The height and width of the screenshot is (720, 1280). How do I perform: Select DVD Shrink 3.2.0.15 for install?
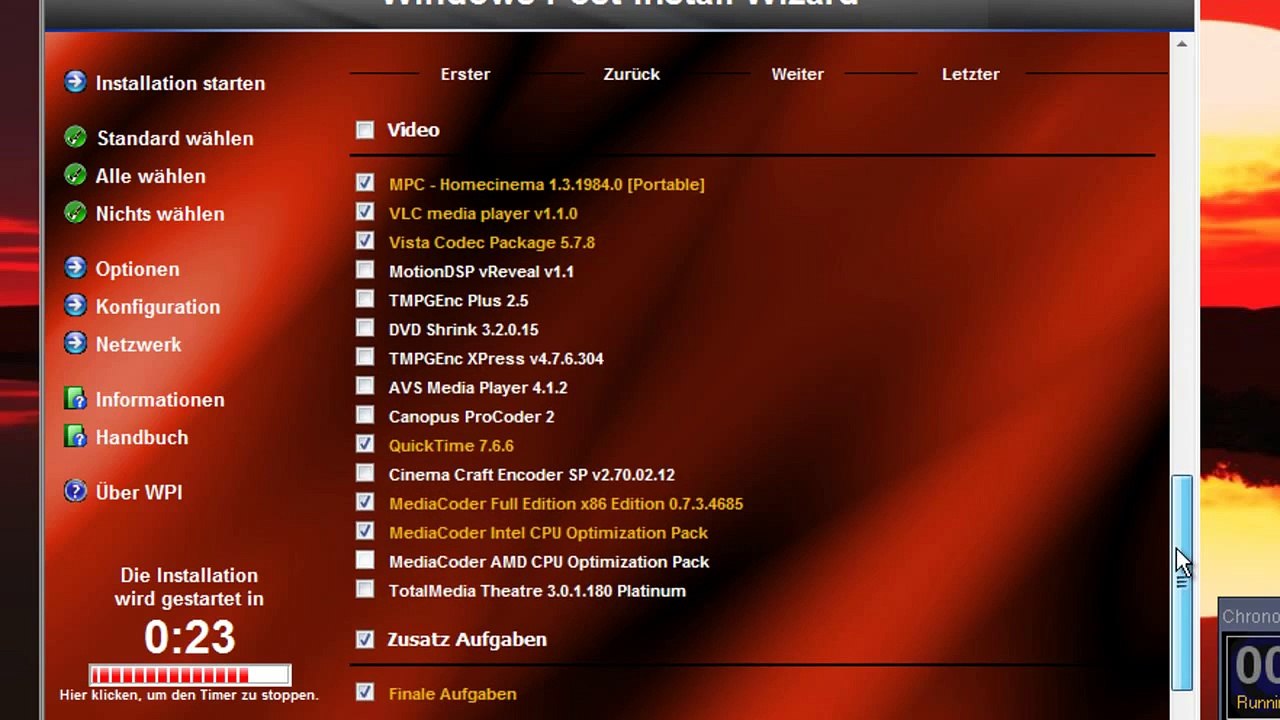tap(365, 328)
